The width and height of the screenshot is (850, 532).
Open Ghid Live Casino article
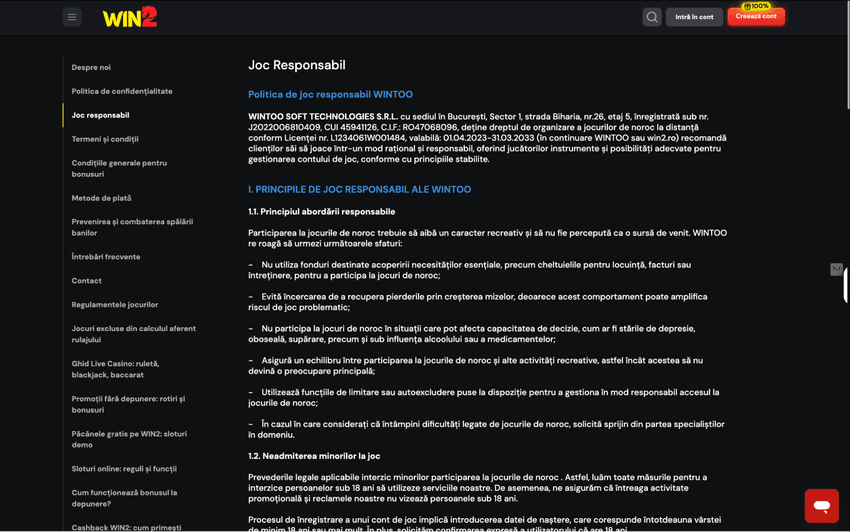pyautogui.click(x=115, y=369)
